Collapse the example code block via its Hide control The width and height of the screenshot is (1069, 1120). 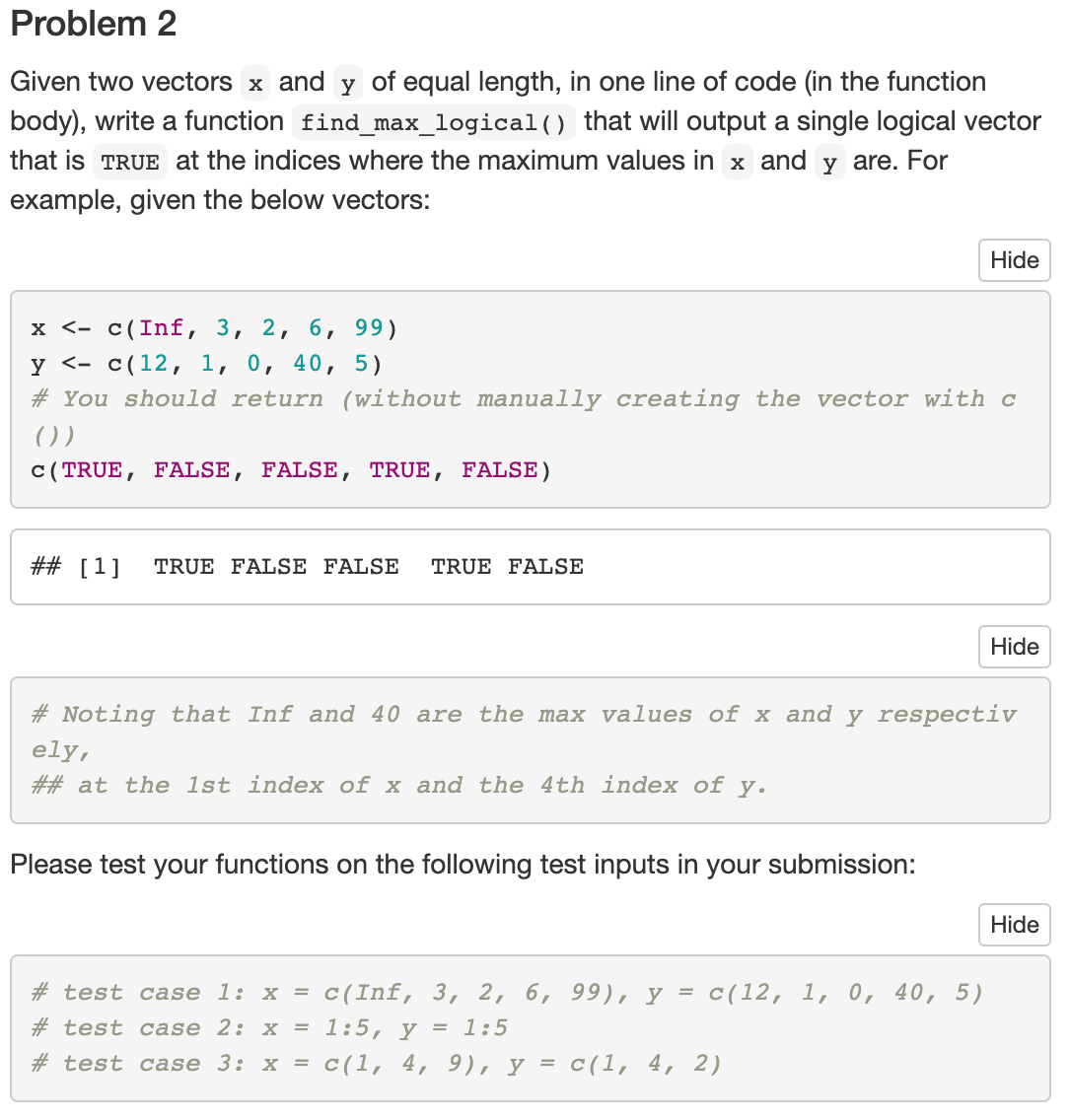[x=1014, y=260]
